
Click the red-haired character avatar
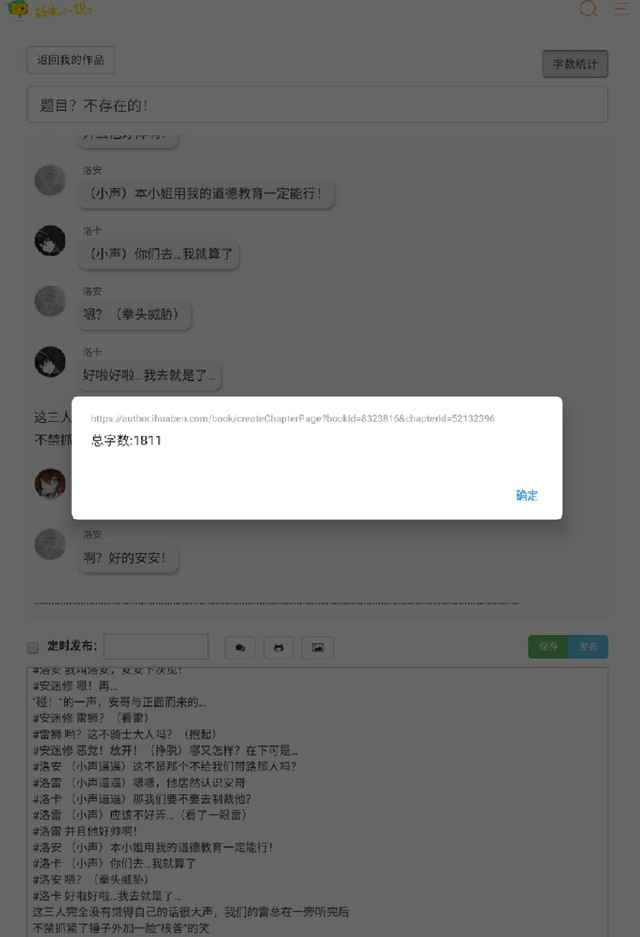click(x=50, y=483)
